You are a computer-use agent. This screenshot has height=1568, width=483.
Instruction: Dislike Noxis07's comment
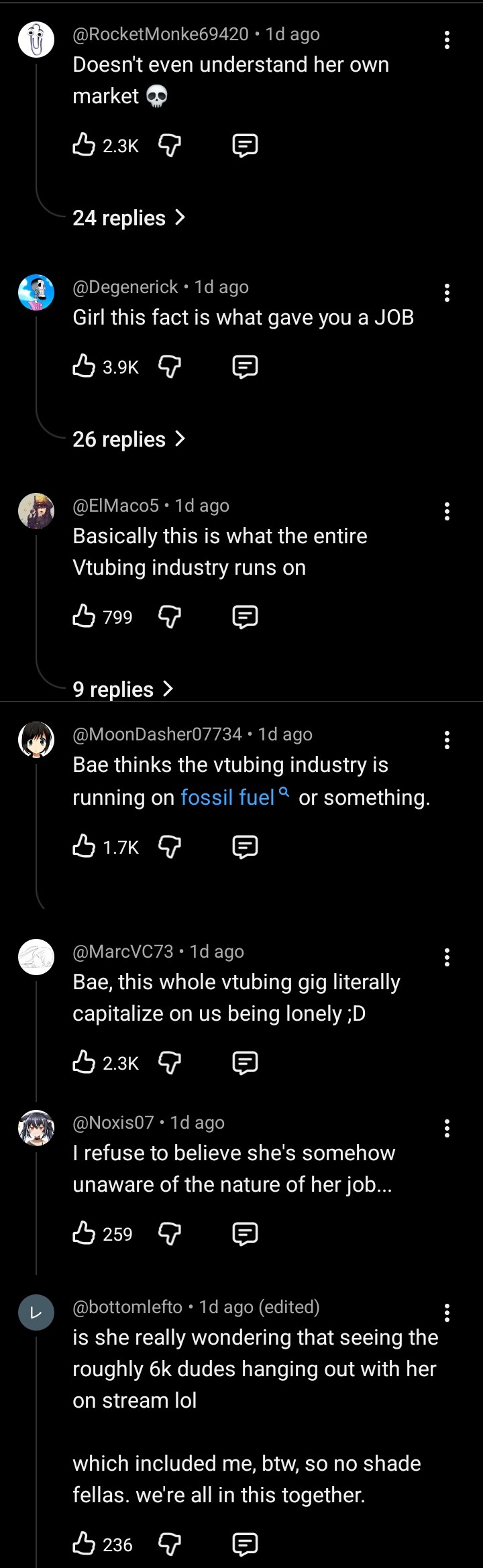pos(169,1233)
